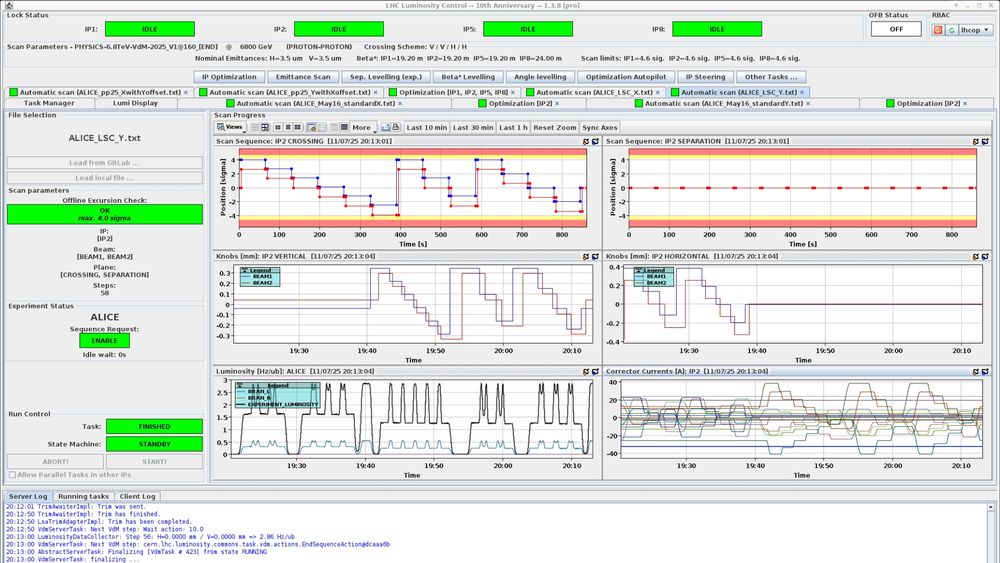Screen dimensions: 1000x563
Task: Click the left header icon of Corrector Currents chart
Action: (x=976, y=371)
